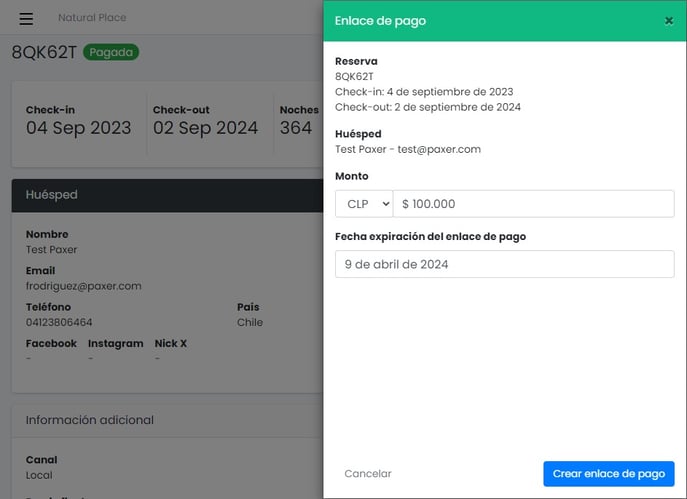
Task: Click the Check-out date 02 Sep 2024
Action: [205, 128]
